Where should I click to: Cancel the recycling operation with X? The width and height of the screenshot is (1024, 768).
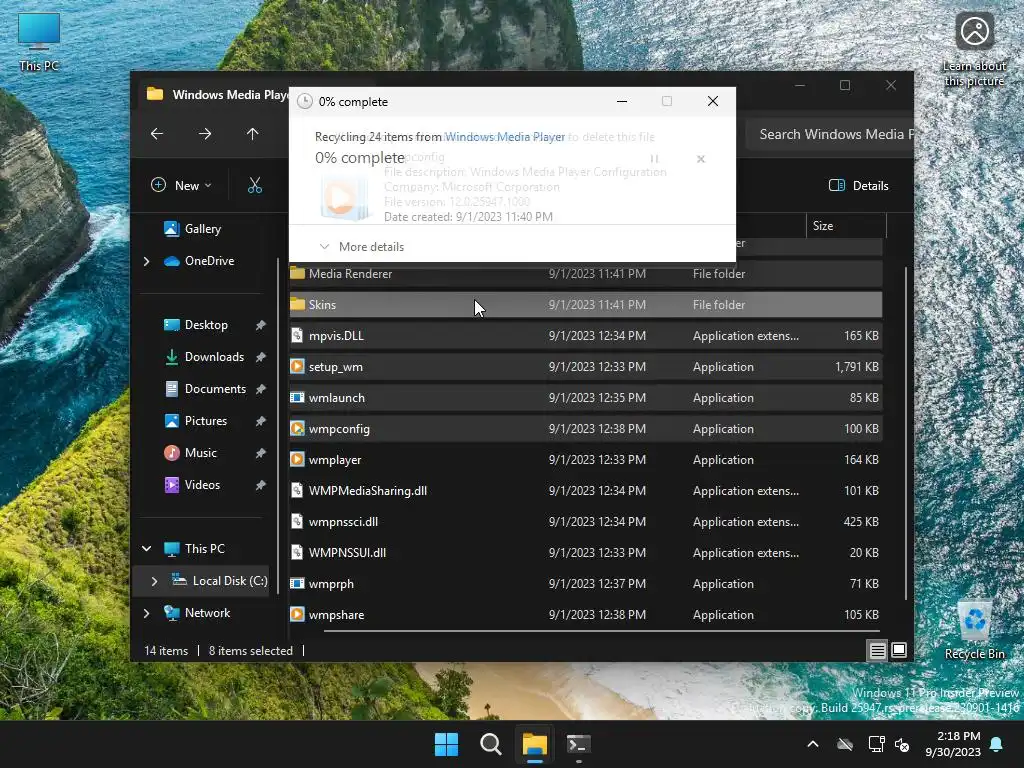pyautogui.click(x=701, y=159)
